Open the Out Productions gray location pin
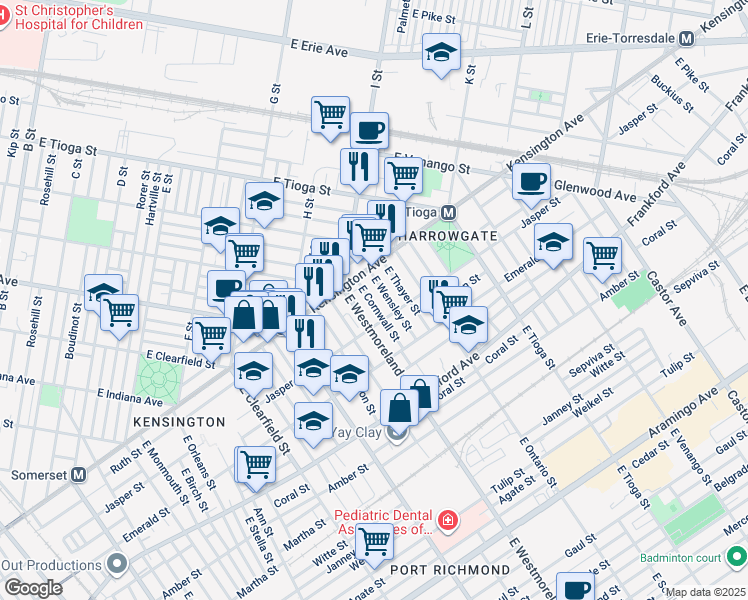 (117, 565)
